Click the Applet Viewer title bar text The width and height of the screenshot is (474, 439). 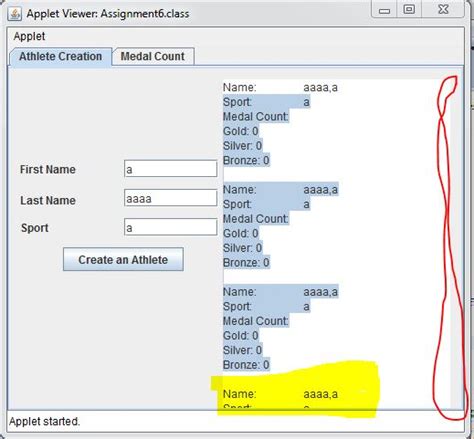(108, 14)
